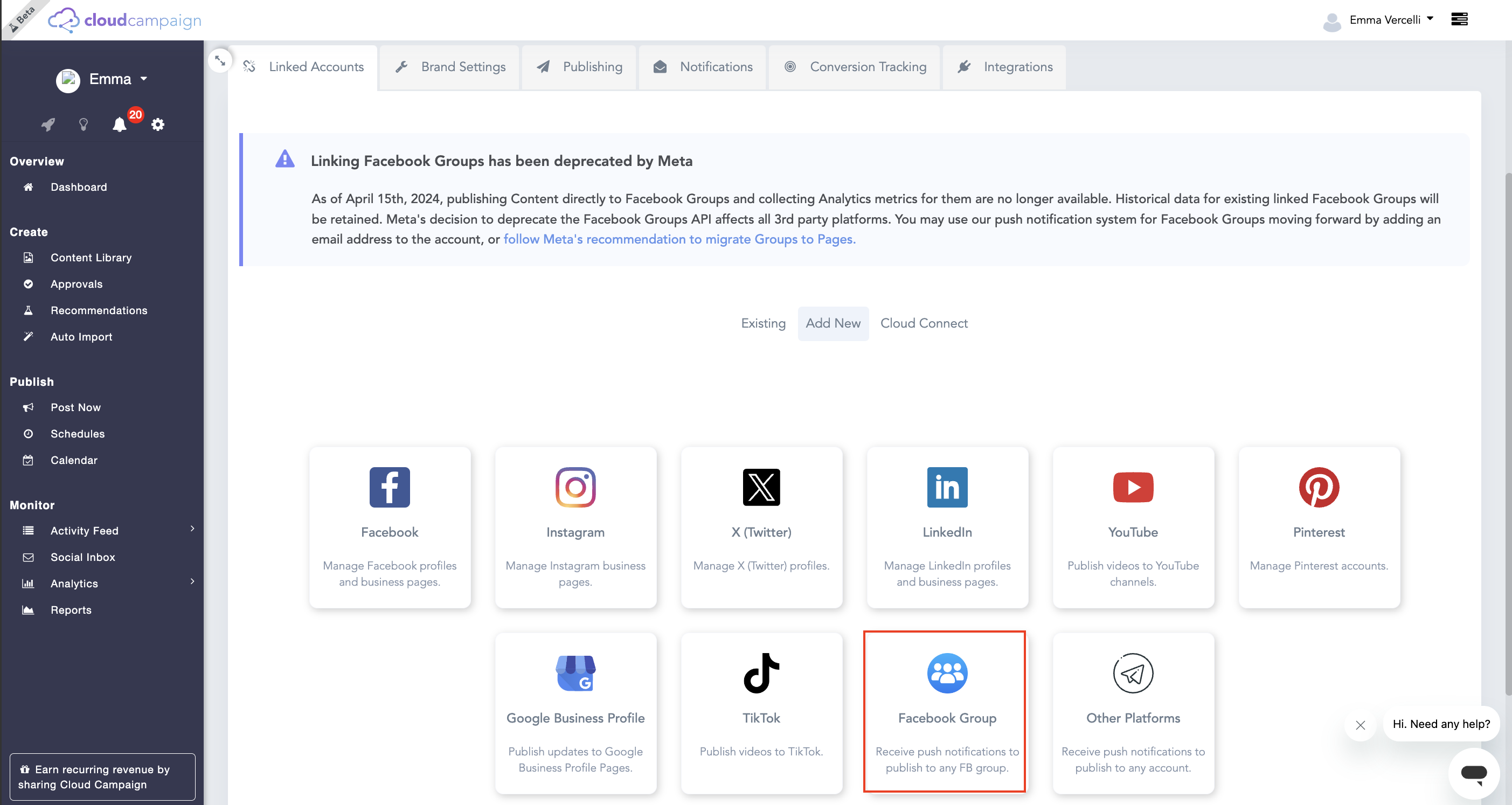Dismiss the 'Need any help?' popup
This screenshot has height=805, width=1512.
1360,725
